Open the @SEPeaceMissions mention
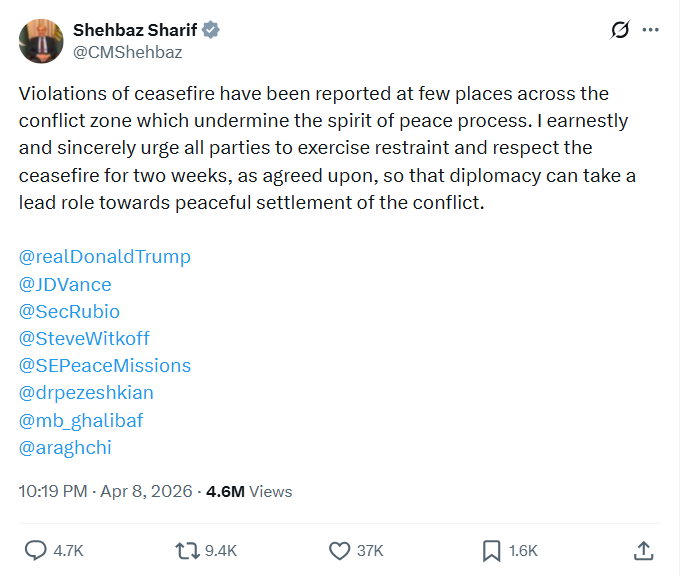 (105, 365)
